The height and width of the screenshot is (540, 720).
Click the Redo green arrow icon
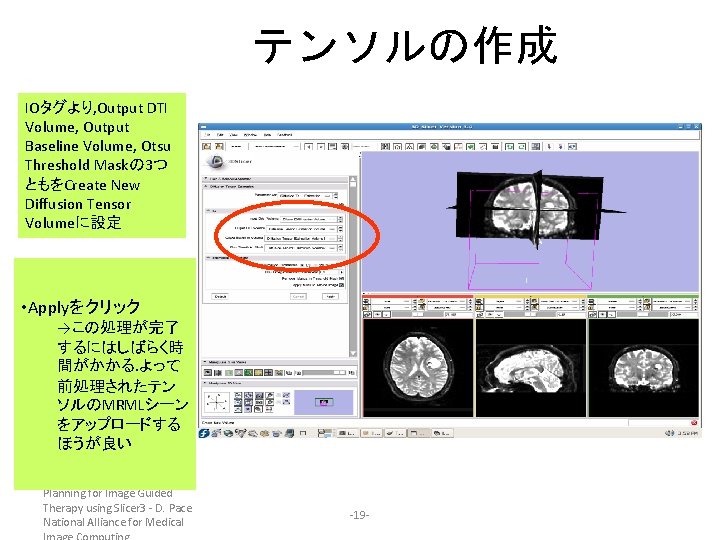point(522,146)
